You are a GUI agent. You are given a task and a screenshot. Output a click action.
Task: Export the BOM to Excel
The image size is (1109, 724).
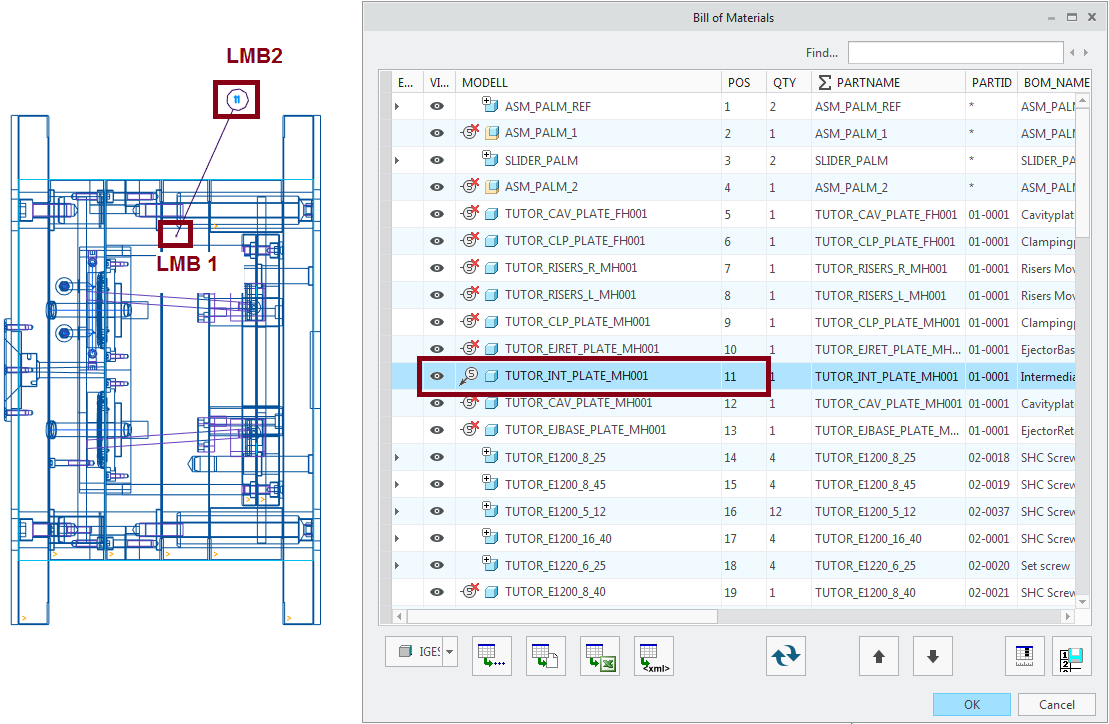click(600, 656)
